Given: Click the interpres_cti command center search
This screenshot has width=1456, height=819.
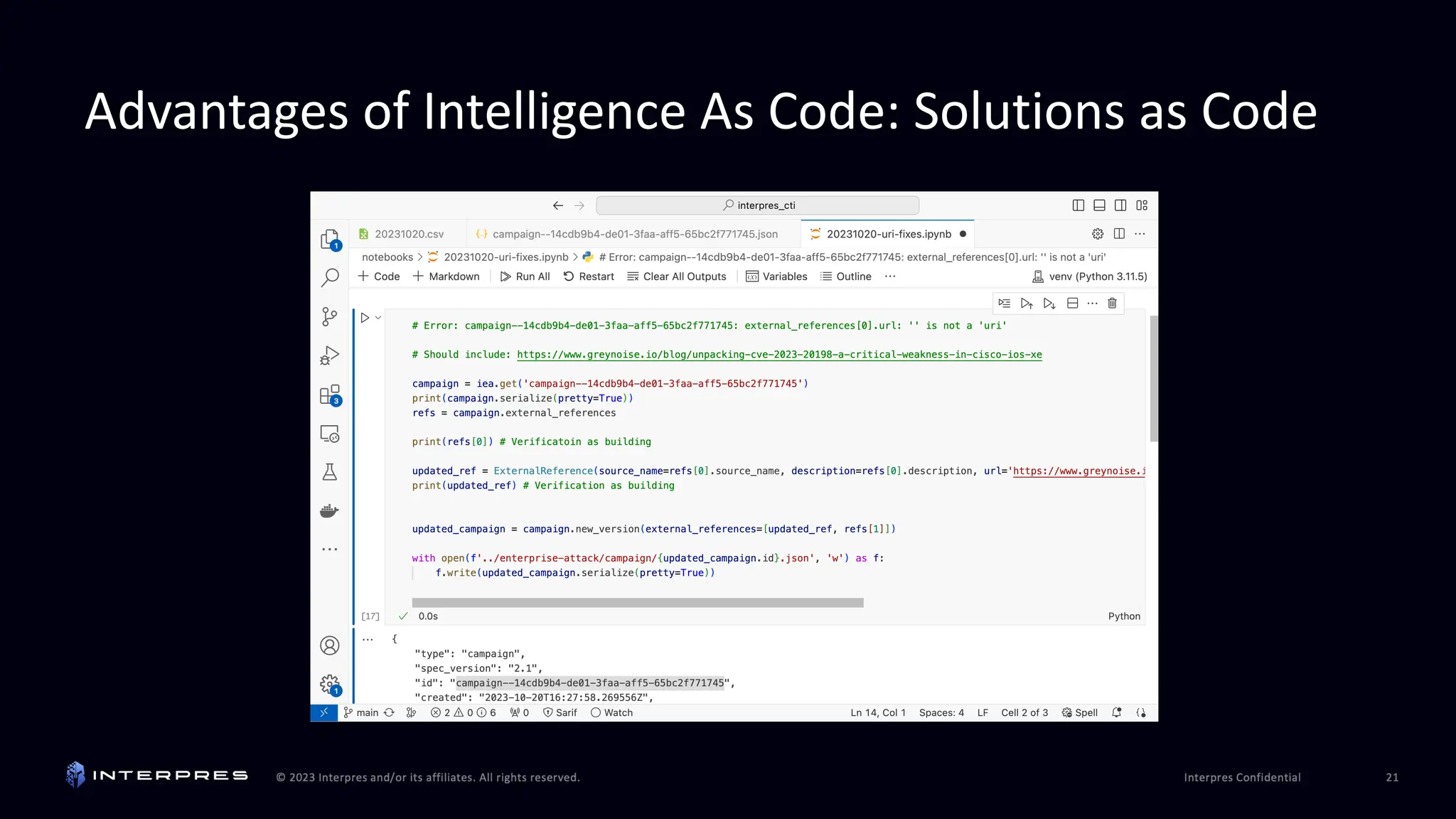Looking at the screenshot, I should click(x=758, y=205).
